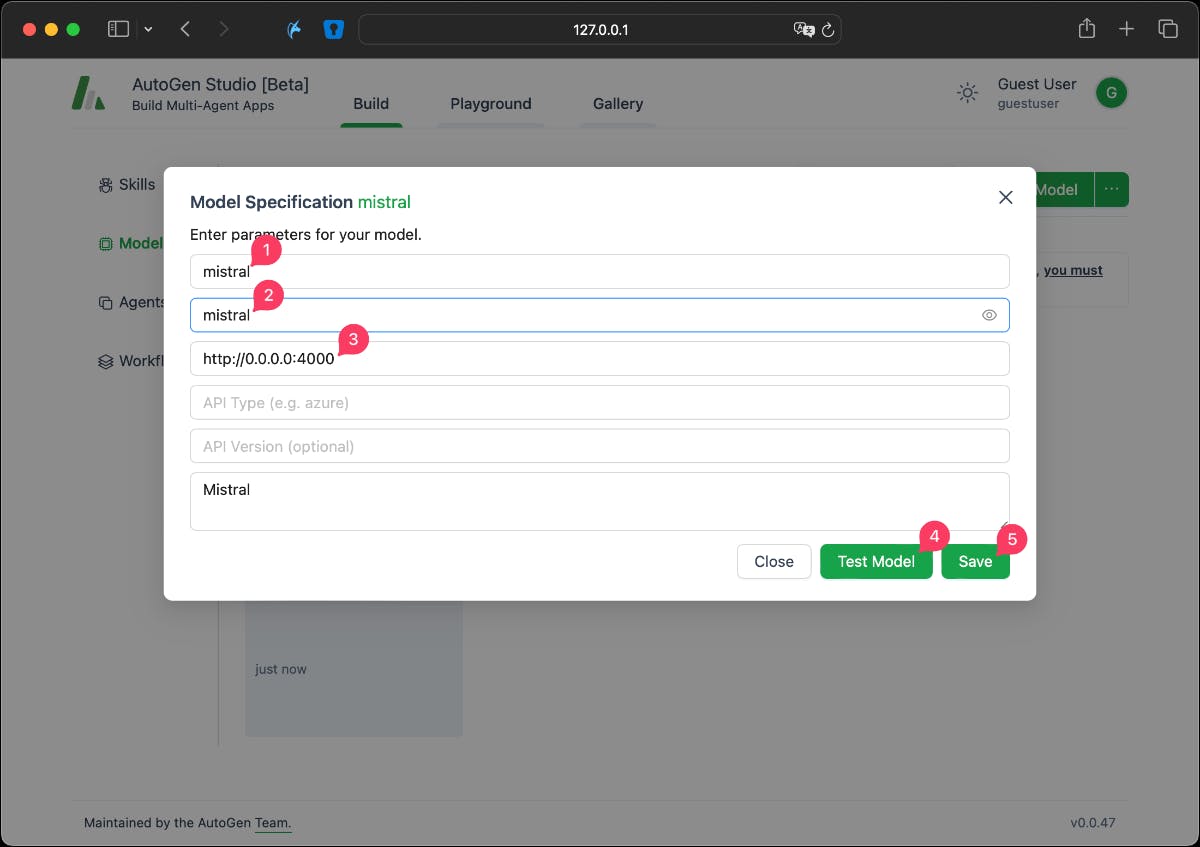Screen dimensions: 1200x847
Task: Open the Safari share icon
Action: (x=1087, y=29)
